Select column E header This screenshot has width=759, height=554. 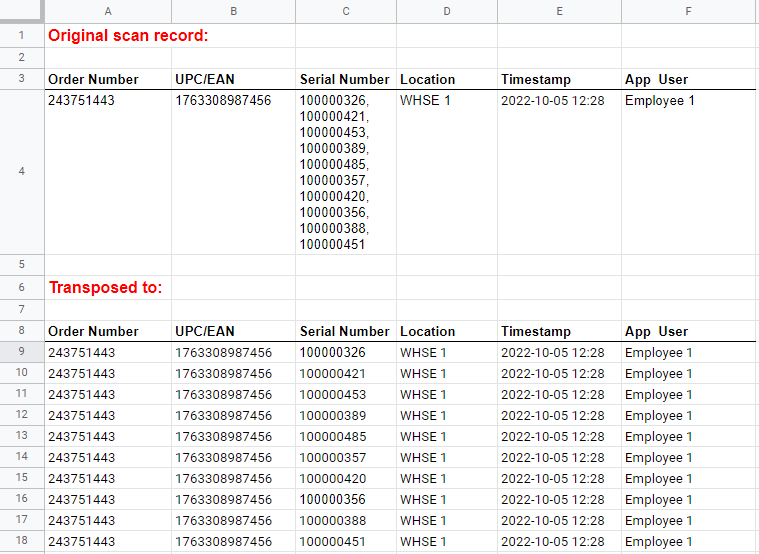coord(559,11)
